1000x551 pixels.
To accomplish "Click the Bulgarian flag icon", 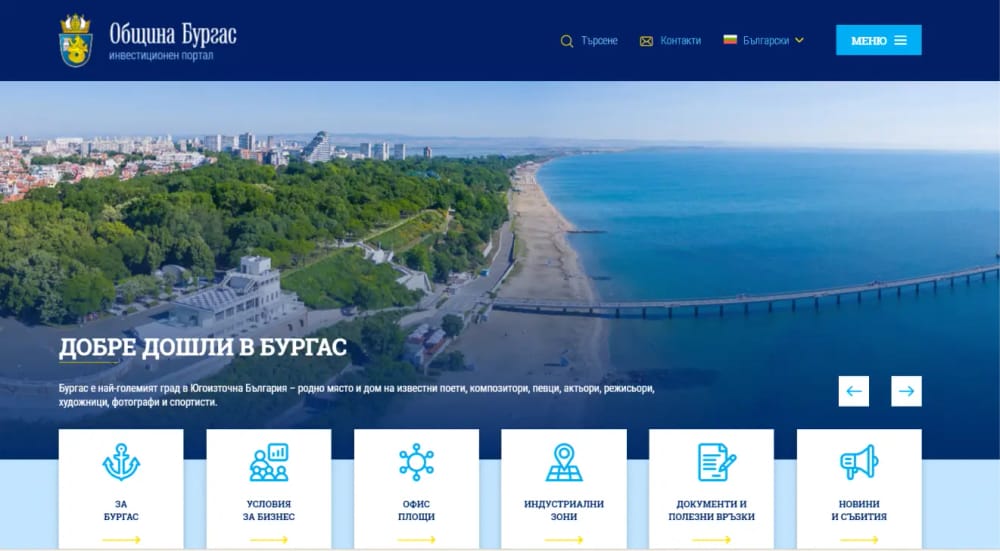I will click(730, 40).
